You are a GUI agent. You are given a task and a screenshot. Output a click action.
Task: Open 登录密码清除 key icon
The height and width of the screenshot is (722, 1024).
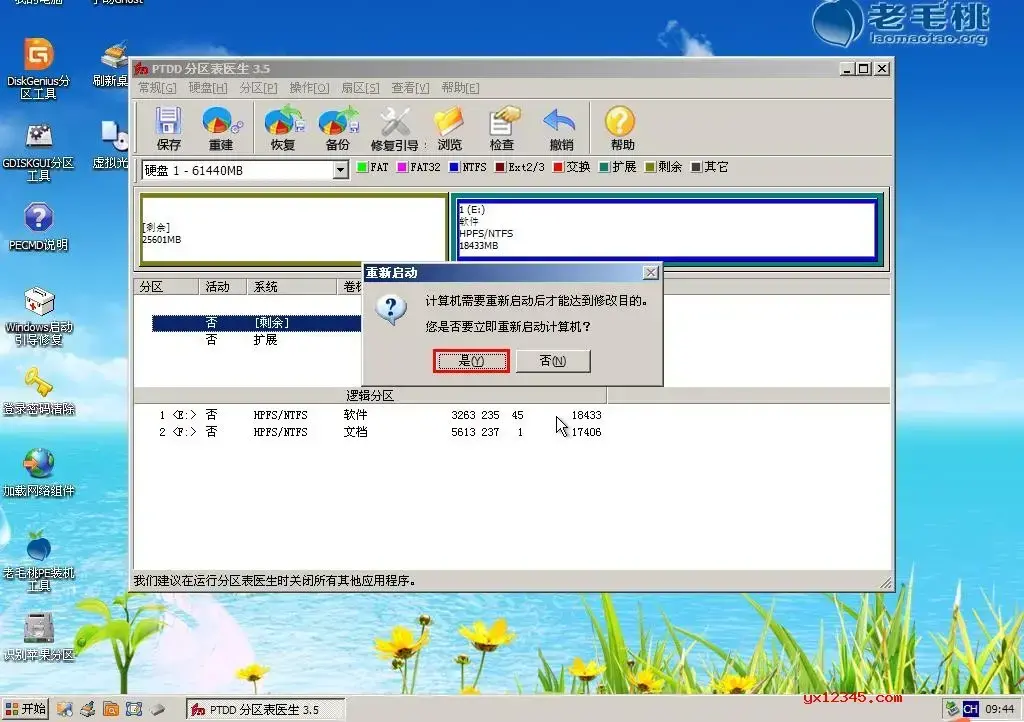39,391
